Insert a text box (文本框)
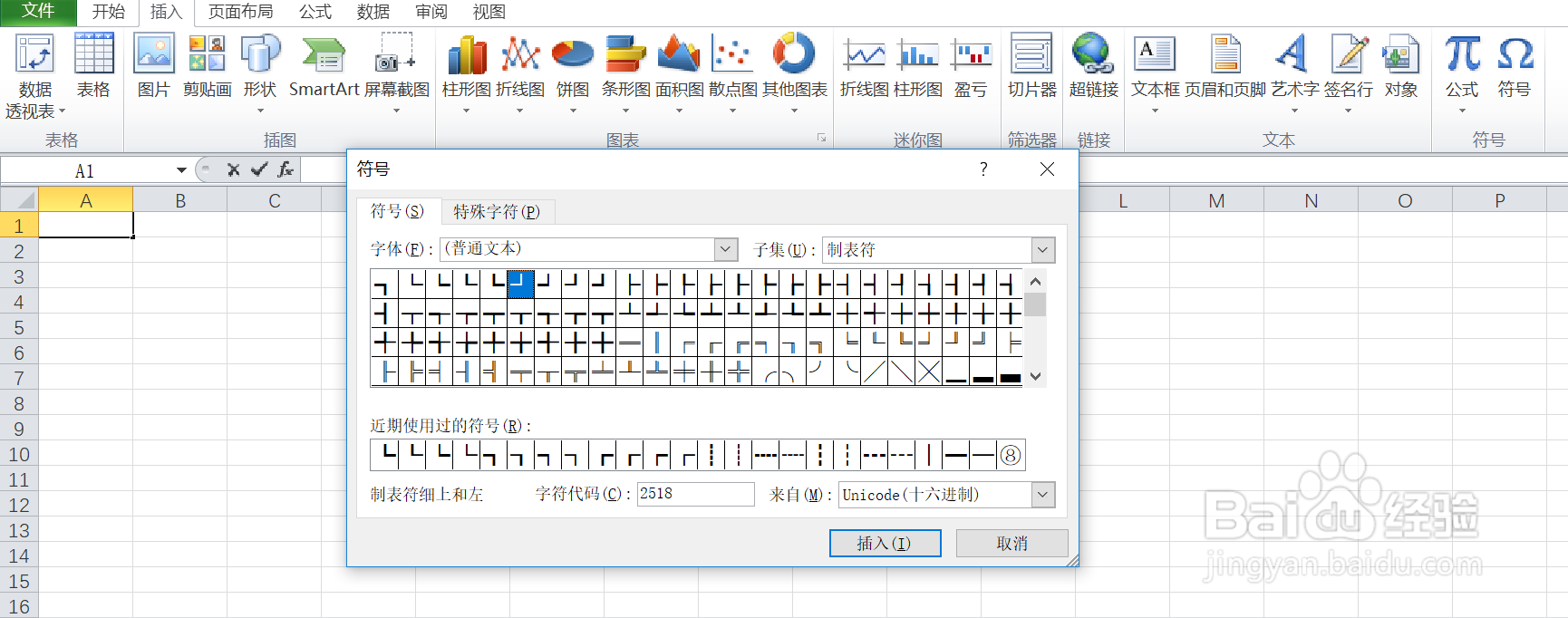The width and height of the screenshot is (1568, 618). click(1156, 74)
